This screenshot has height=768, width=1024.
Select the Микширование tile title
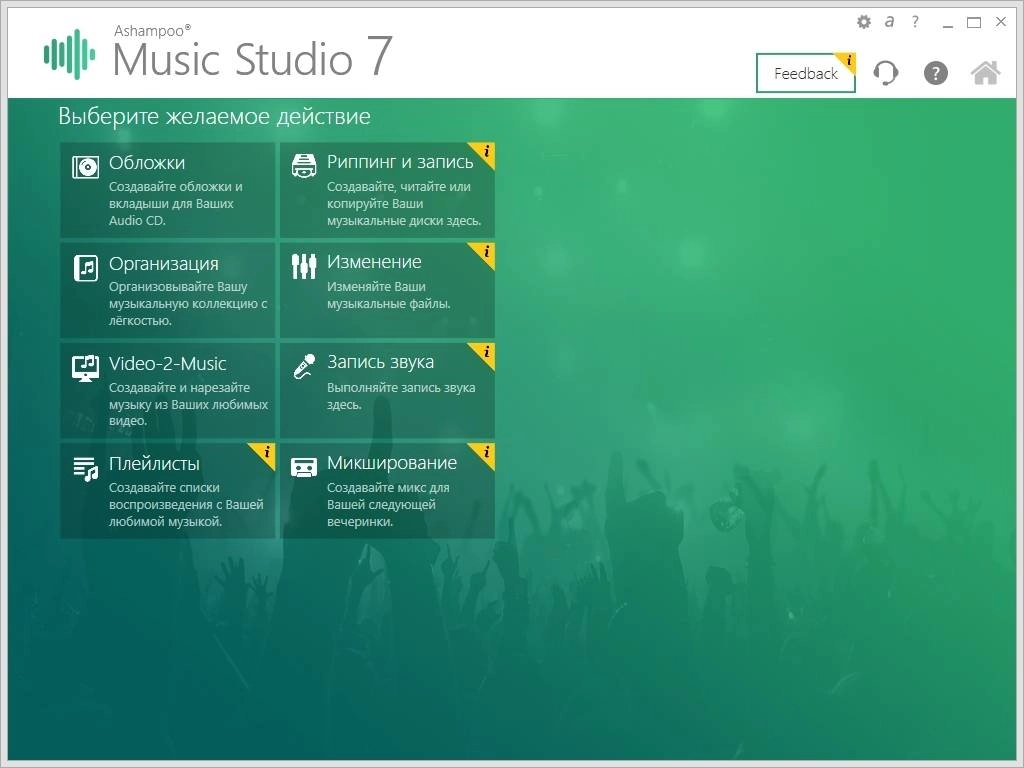(x=392, y=463)
